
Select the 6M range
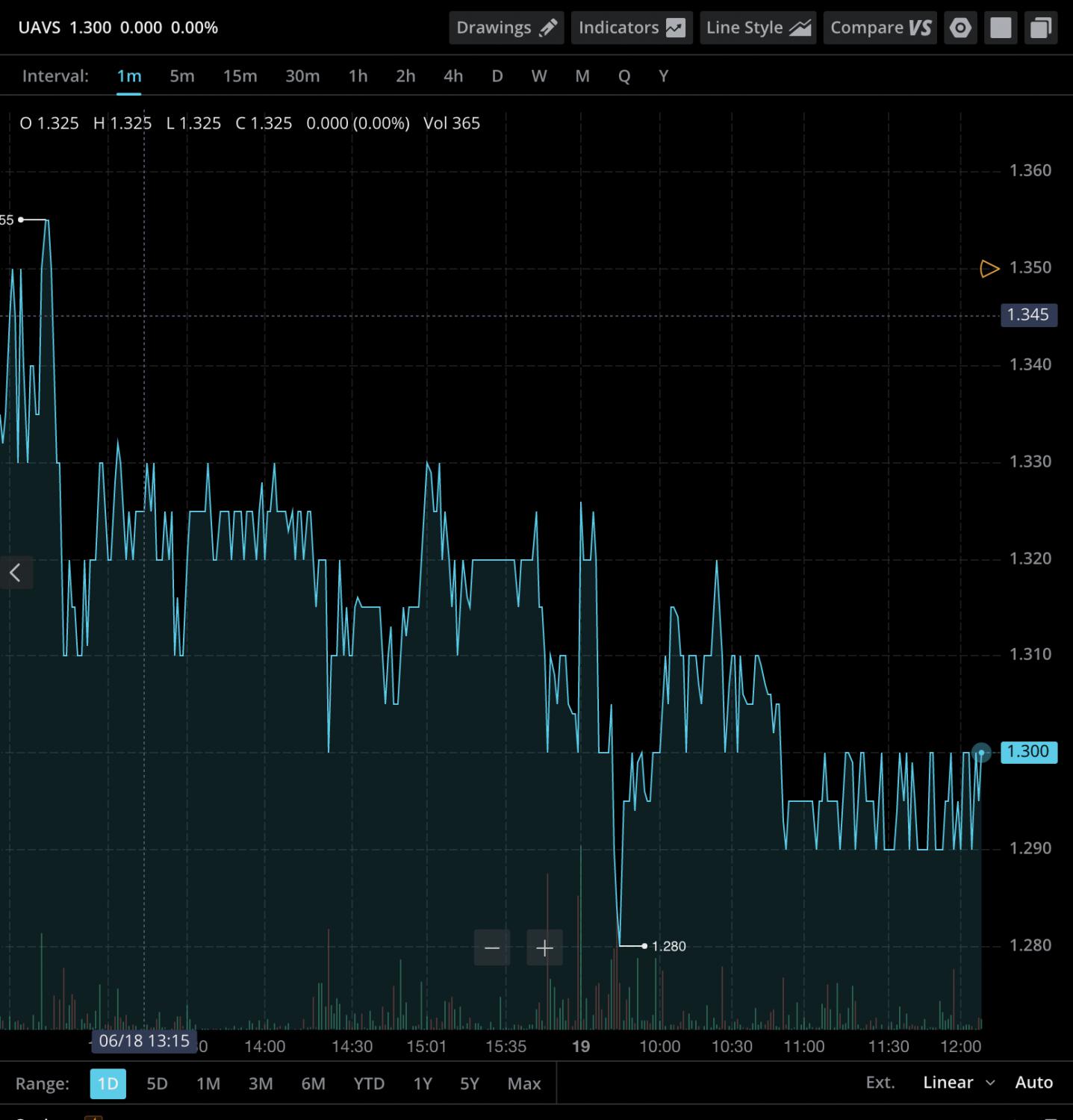click(313, 1083)
